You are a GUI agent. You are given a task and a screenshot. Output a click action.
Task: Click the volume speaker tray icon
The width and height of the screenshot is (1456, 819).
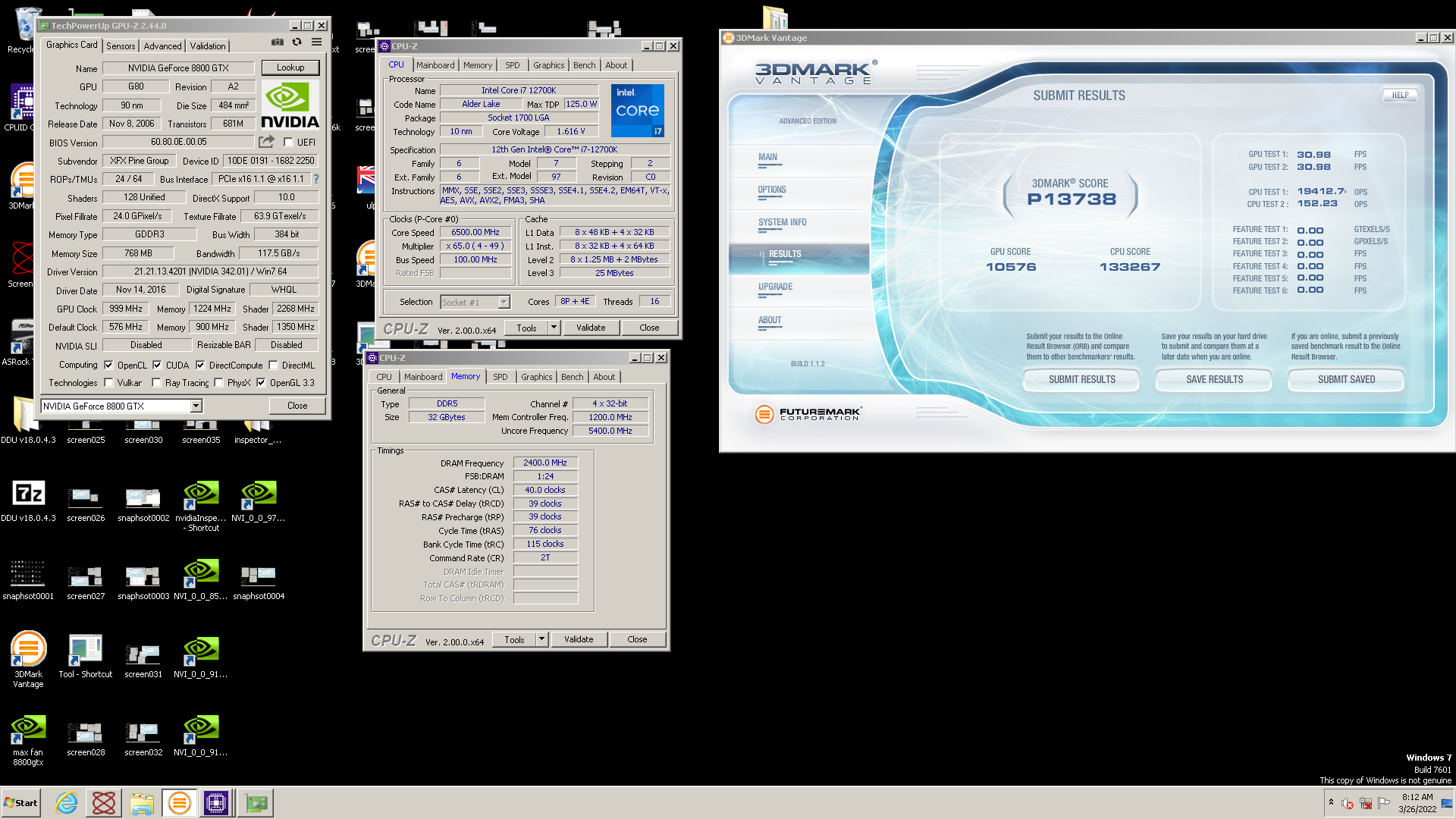point(1348,803)
